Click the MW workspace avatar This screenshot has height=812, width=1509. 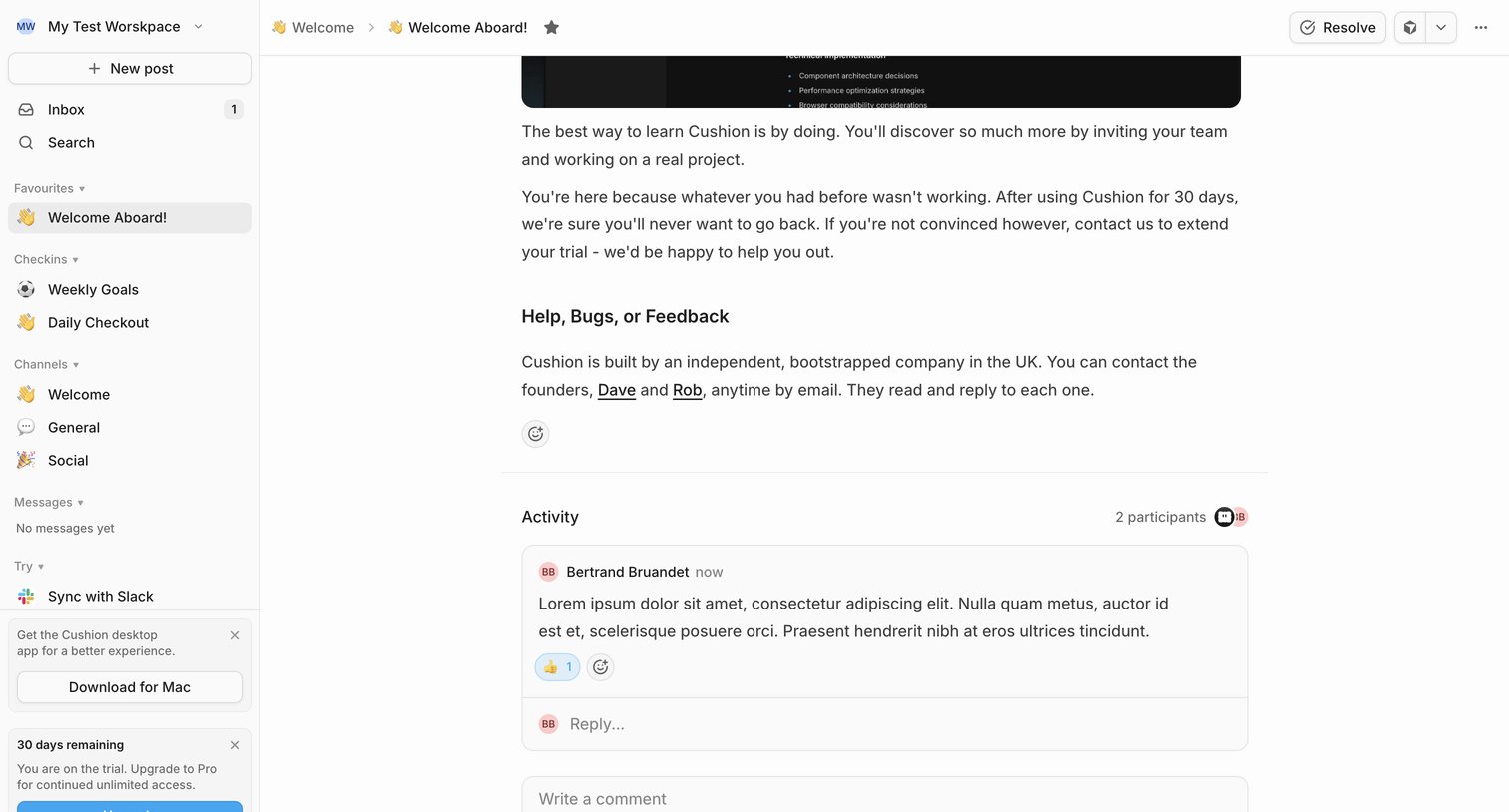point(26,27)
